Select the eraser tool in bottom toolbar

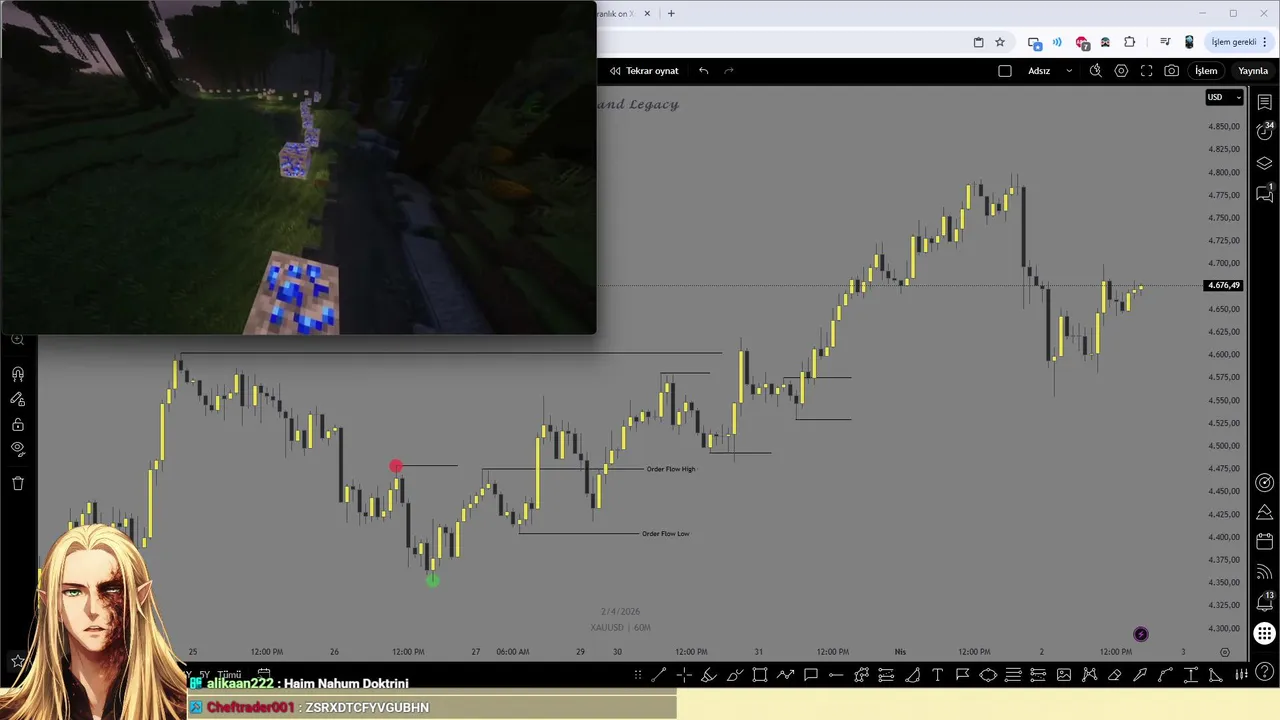[x=1115, y=675]
